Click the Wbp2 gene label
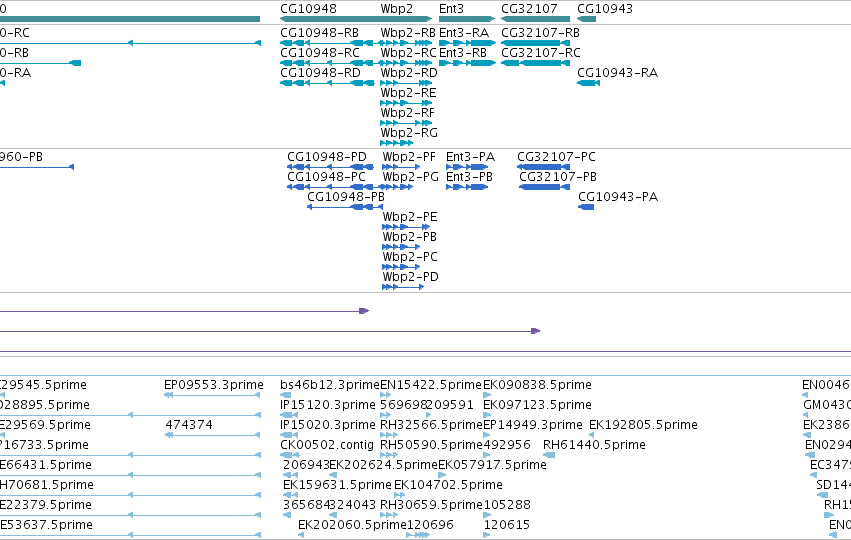 pos(397,9)
